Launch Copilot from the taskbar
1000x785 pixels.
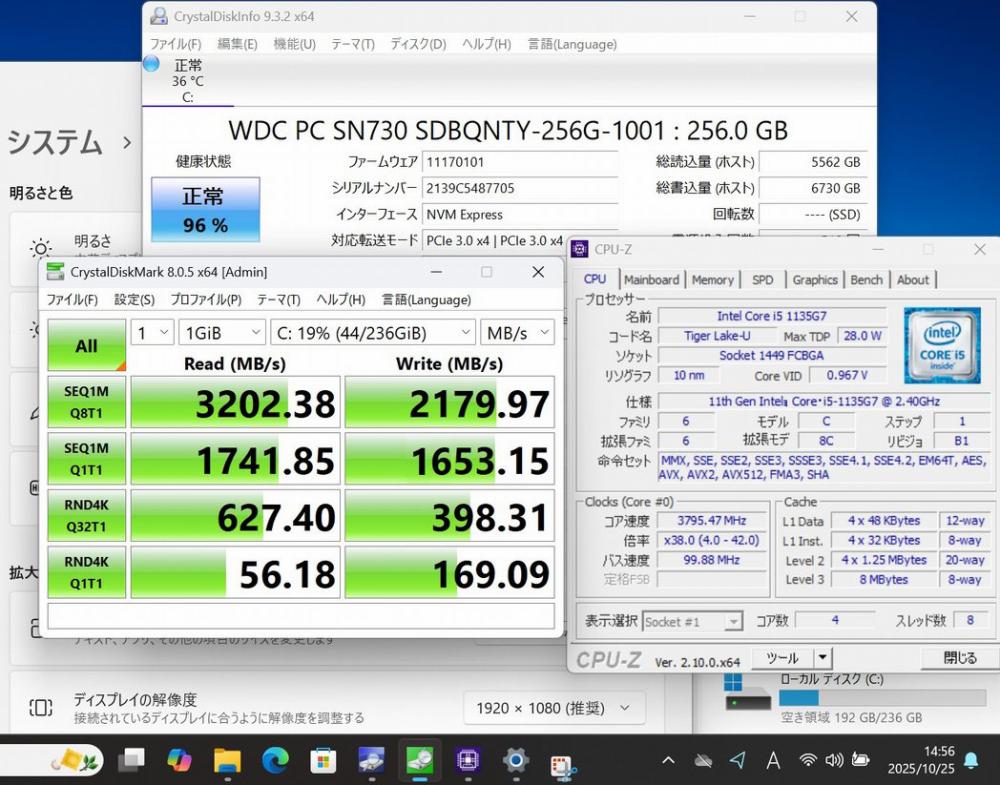[x=179, y=760]
